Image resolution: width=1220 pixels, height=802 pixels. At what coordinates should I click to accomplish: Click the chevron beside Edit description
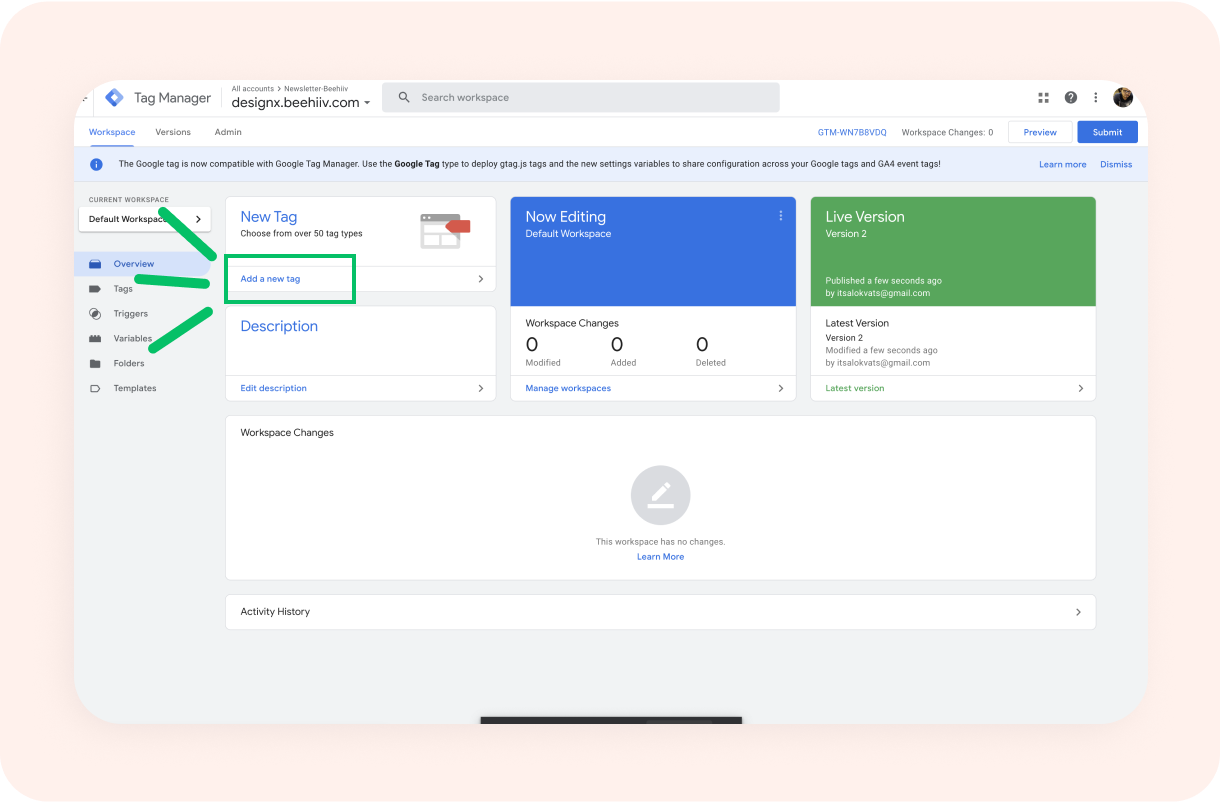pyautogui.click(x=480, y=388)
